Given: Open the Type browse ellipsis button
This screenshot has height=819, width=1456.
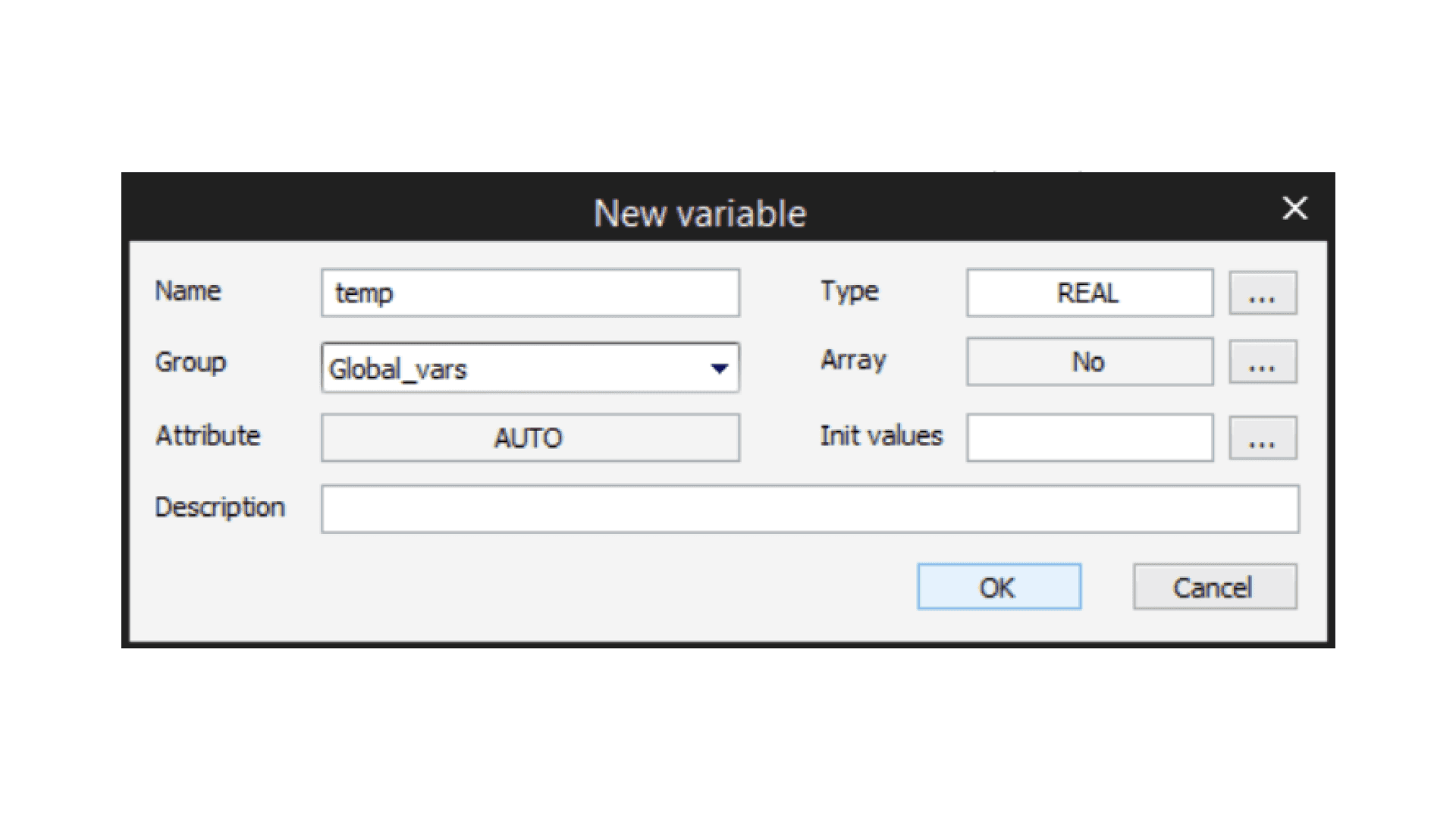Looking at the screenshot, I should tap(1262, 293).
